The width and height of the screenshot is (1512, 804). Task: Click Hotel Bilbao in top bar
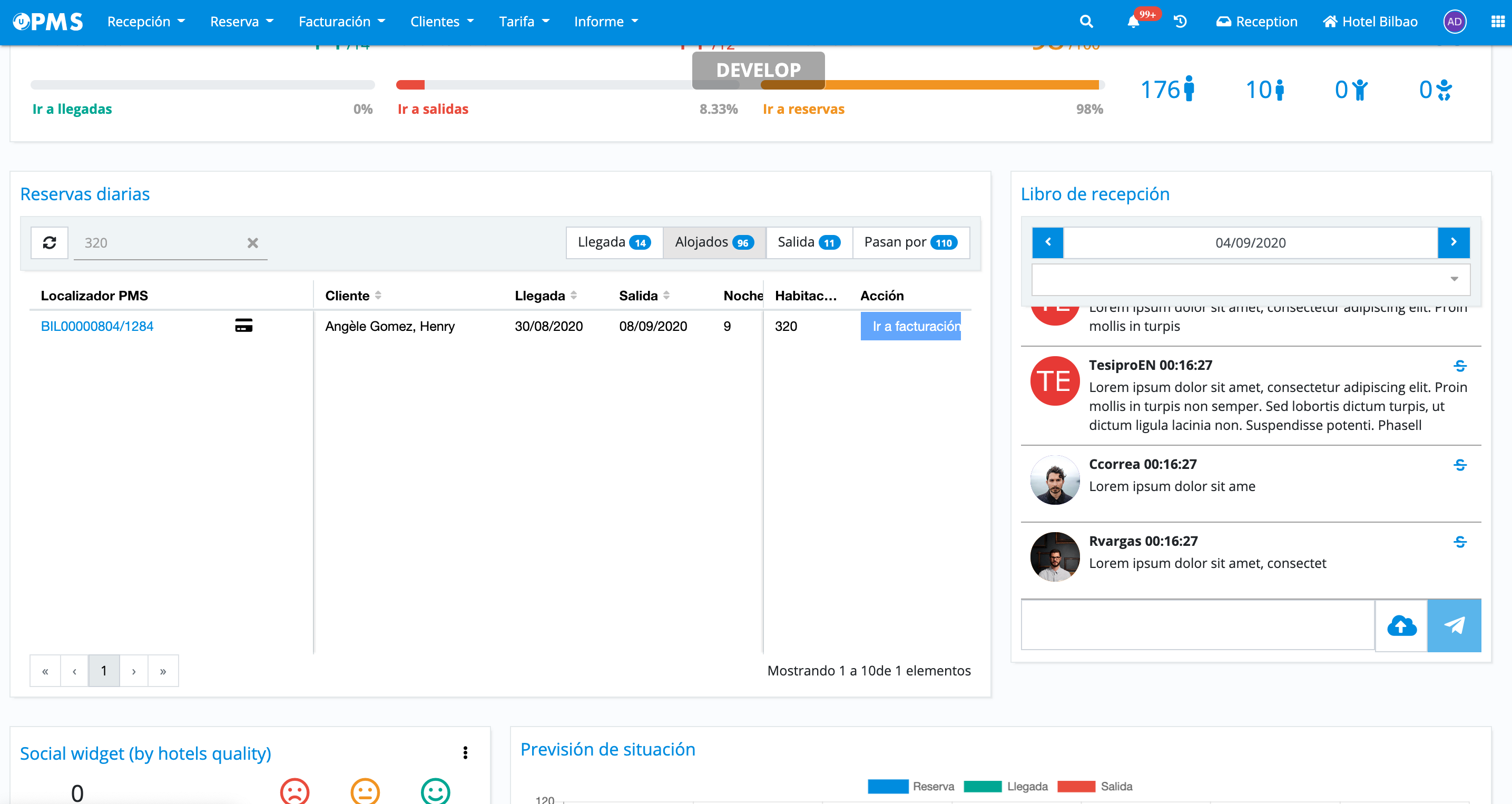[x=1370, y=22]
